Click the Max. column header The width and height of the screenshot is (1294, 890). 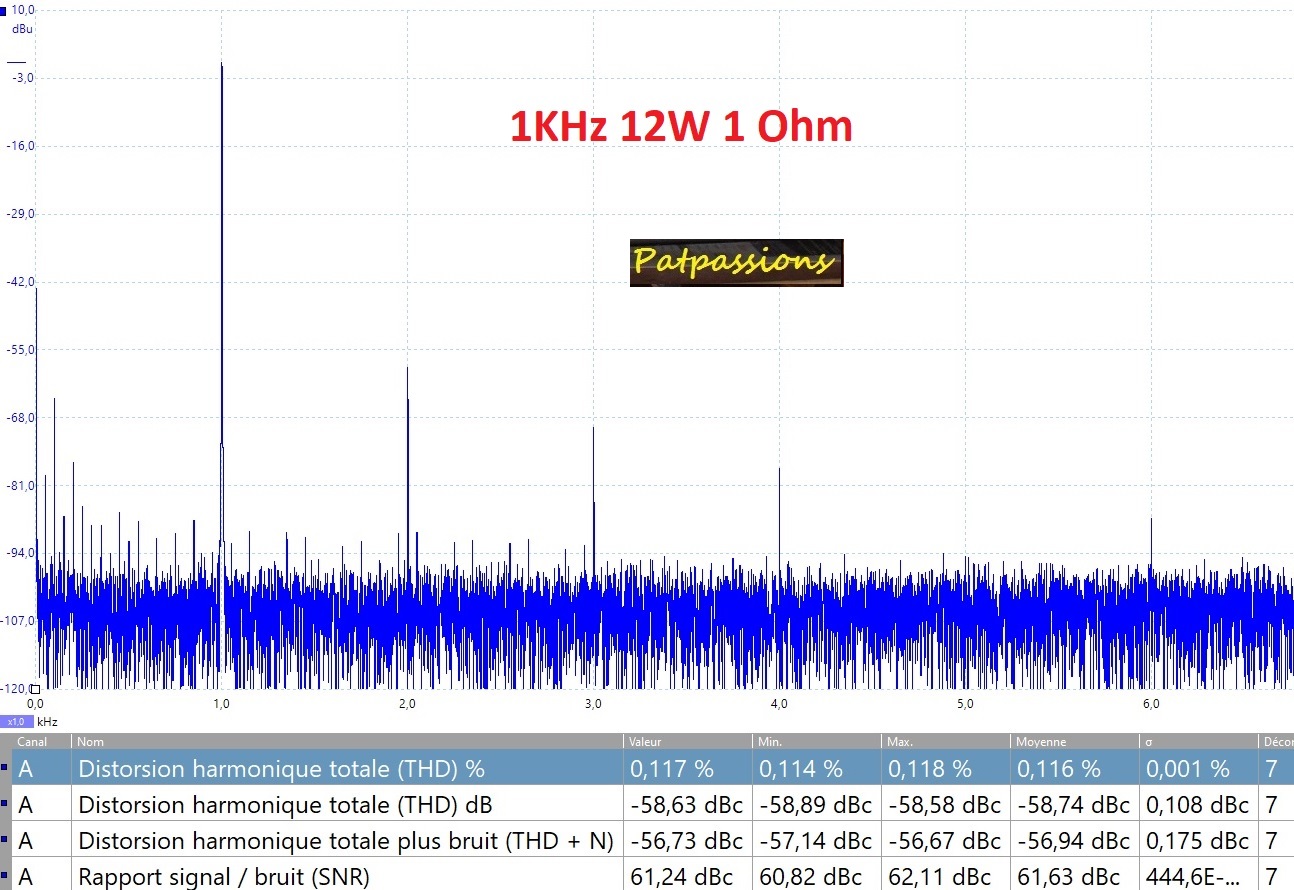click(x=901, y=742)
